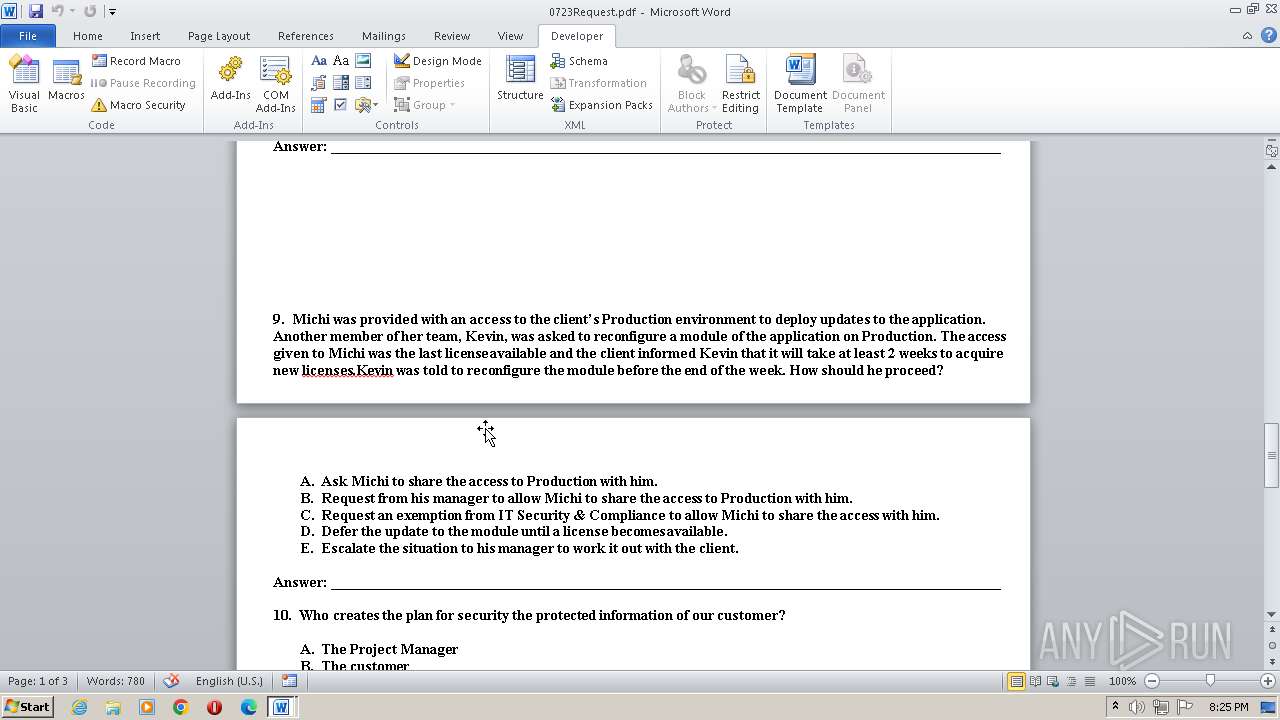Zoom in with plus button
This screenshot has height=720, width=1280.
[1267, 681]
